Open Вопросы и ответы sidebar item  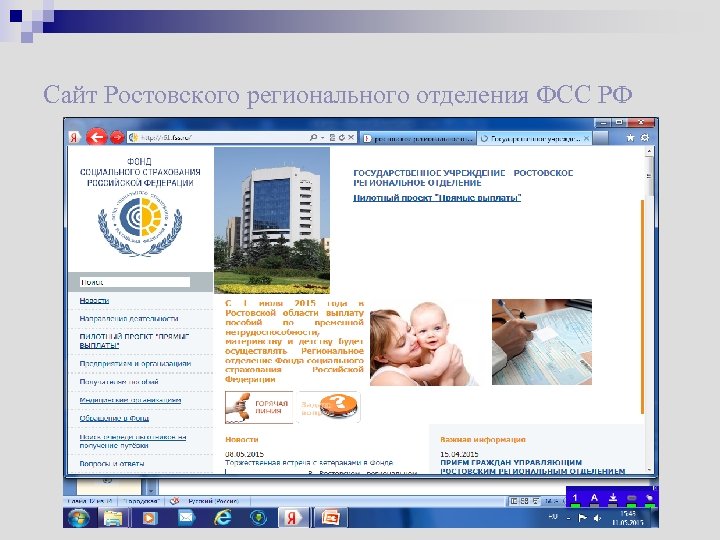112,464
